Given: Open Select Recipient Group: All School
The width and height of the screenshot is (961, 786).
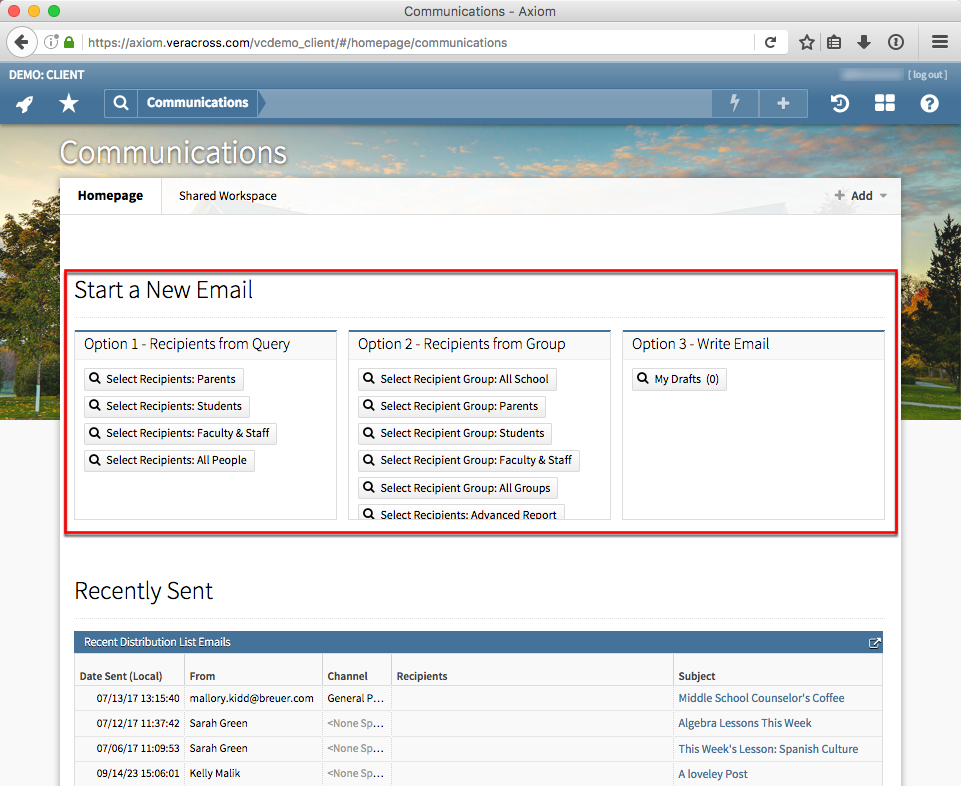Looking at the screenshot, I should point(457,379).
